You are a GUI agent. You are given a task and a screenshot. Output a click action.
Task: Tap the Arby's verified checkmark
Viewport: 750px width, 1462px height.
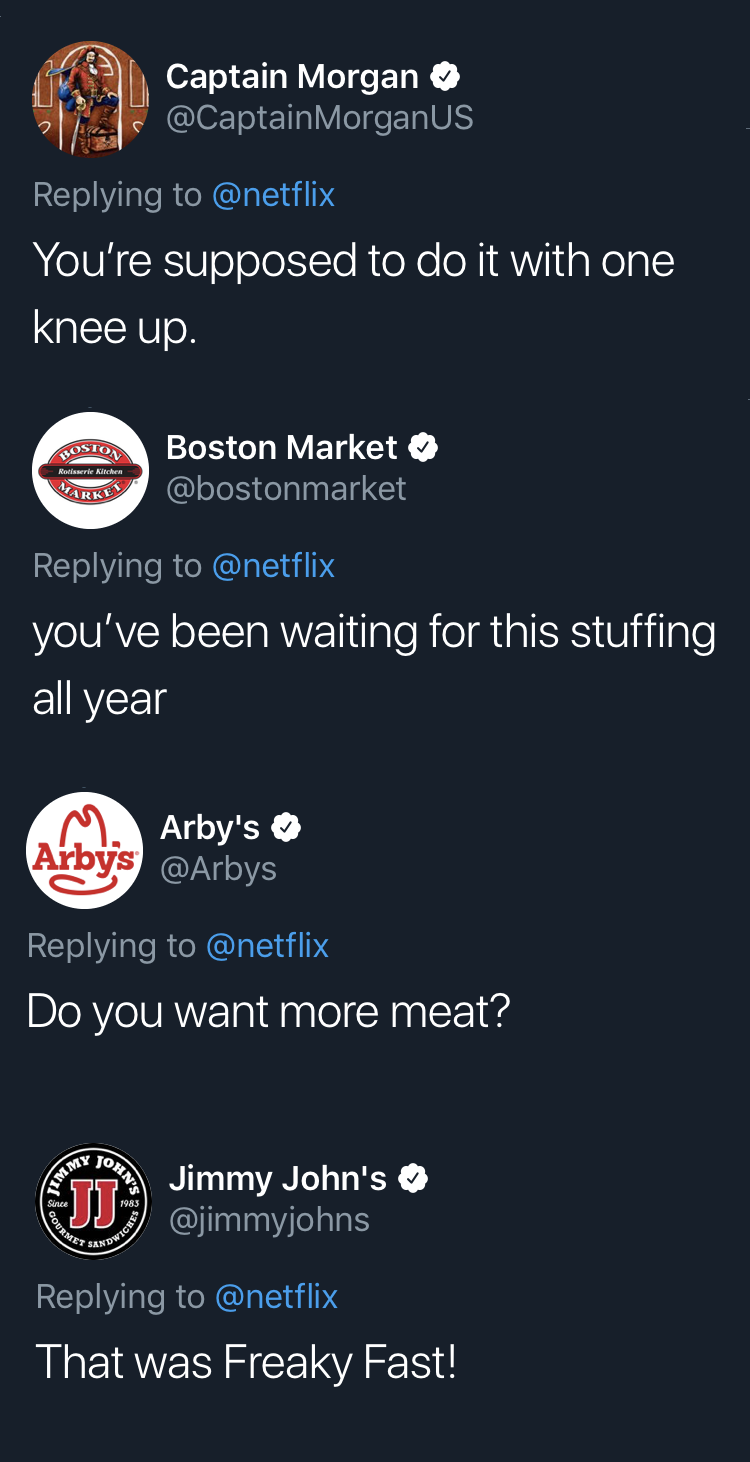tap(287, 828)
